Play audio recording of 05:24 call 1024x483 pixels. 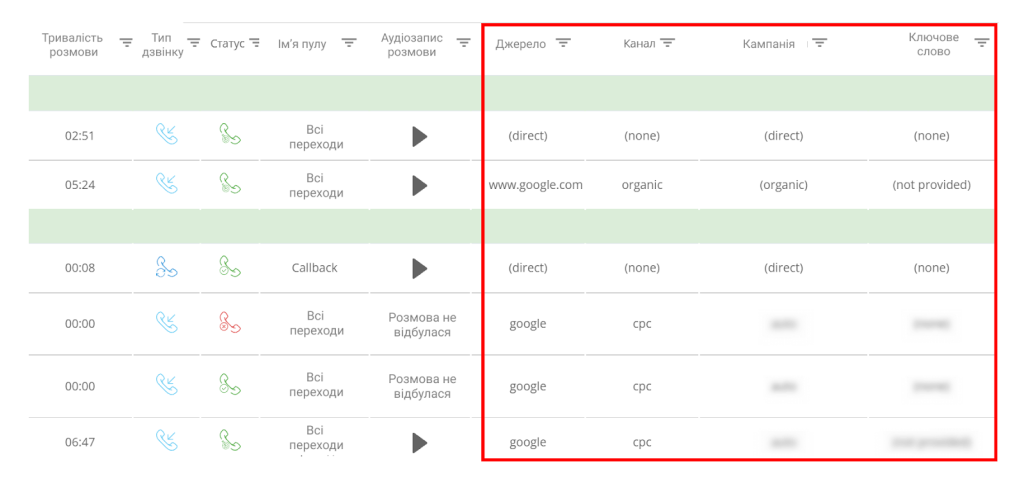click(419, 185)
